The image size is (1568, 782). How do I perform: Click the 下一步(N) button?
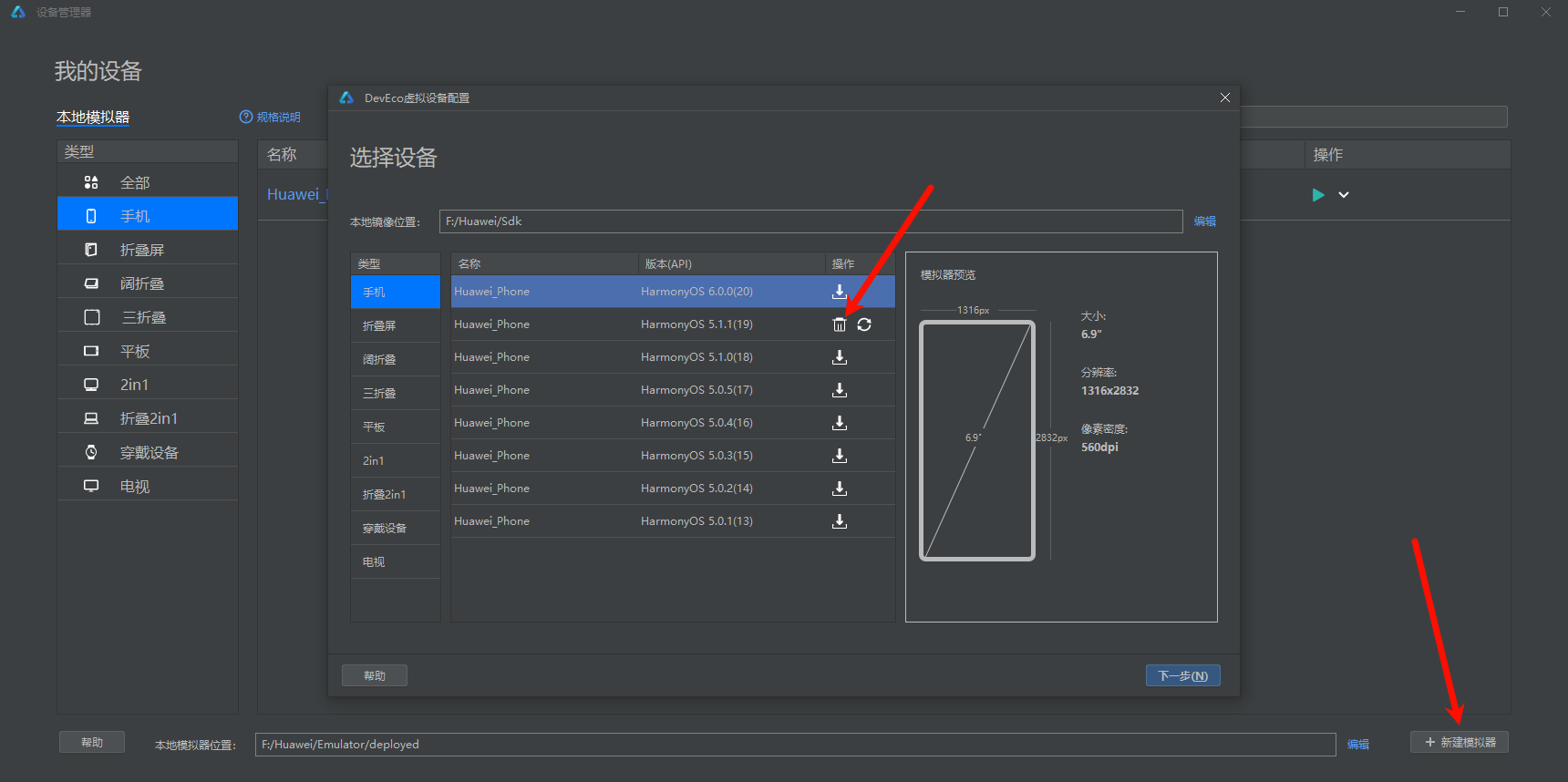1182,675
